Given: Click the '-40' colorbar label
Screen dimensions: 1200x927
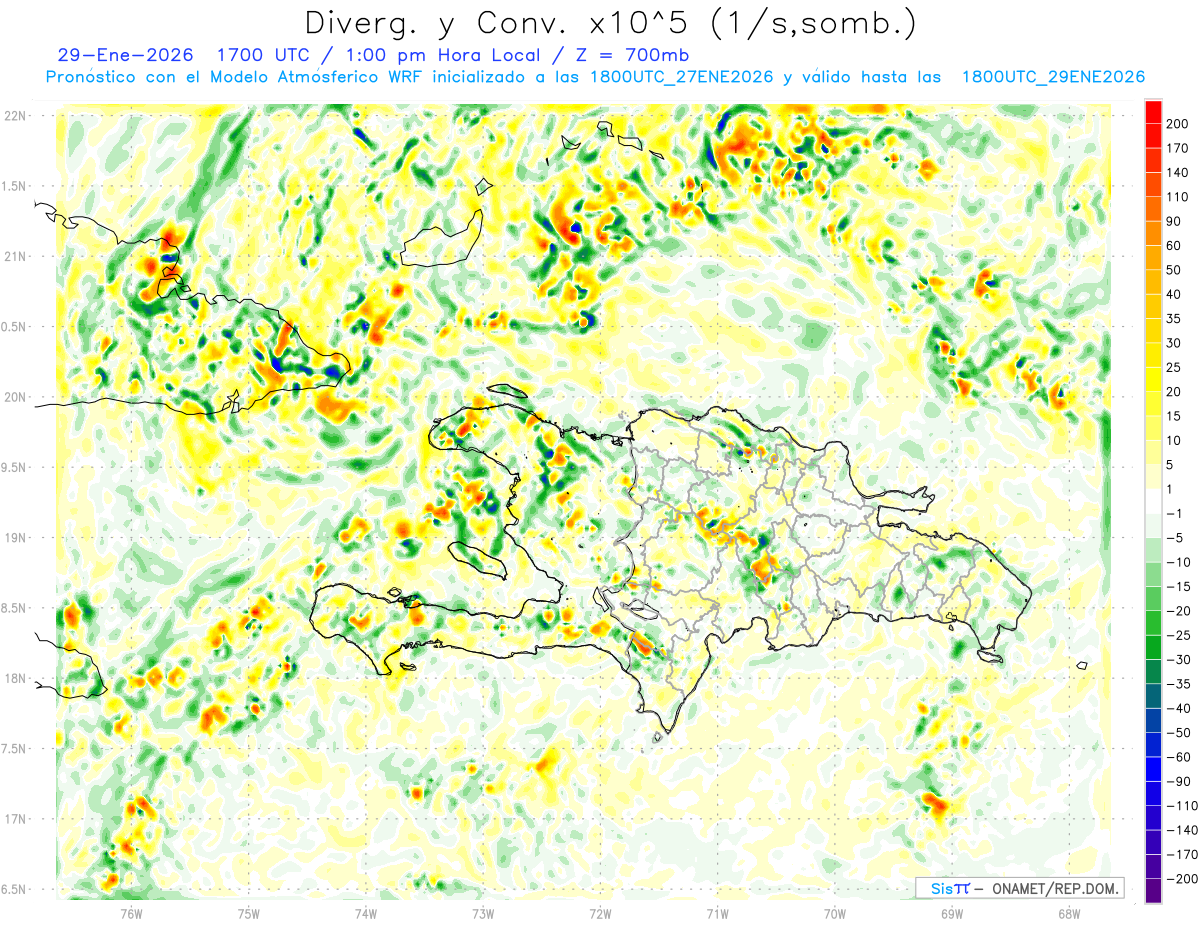Looking at the screenshot, I should tap(1177, 708).
